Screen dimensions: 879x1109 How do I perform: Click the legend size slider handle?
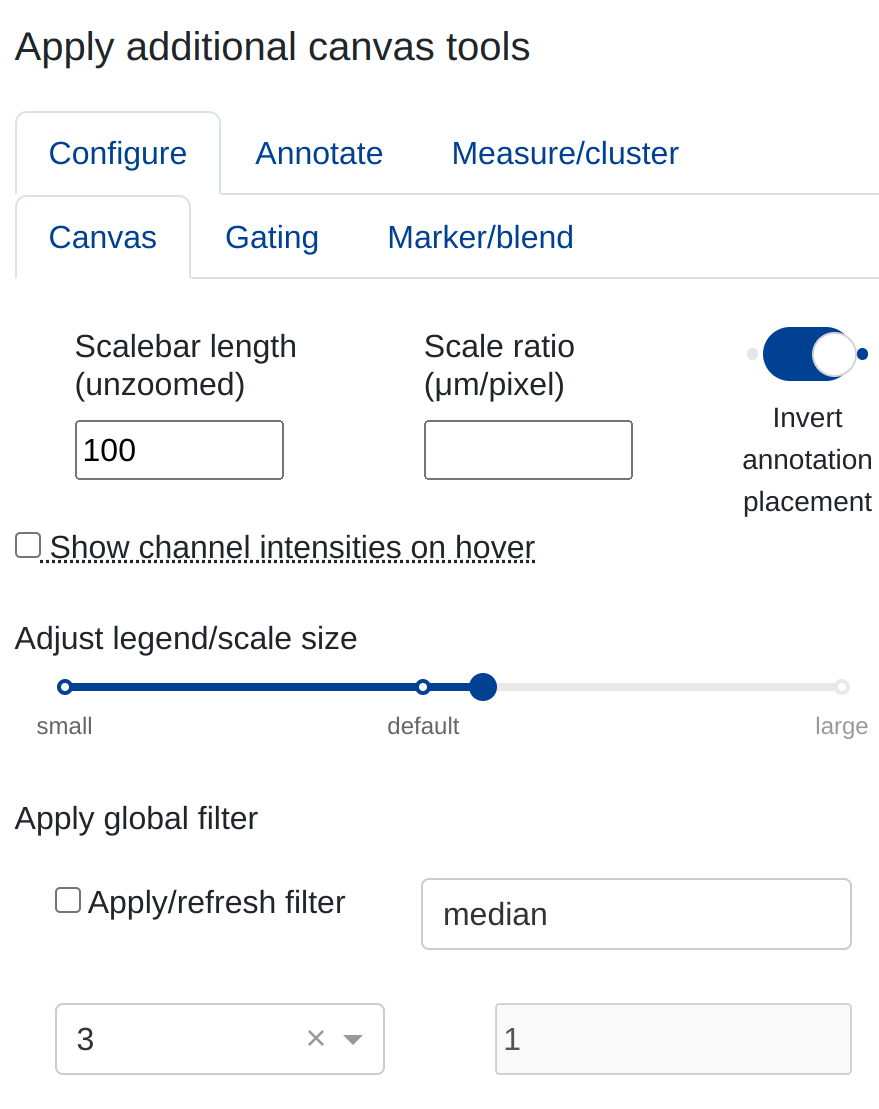pyautogui.click(x=483, y=687)
